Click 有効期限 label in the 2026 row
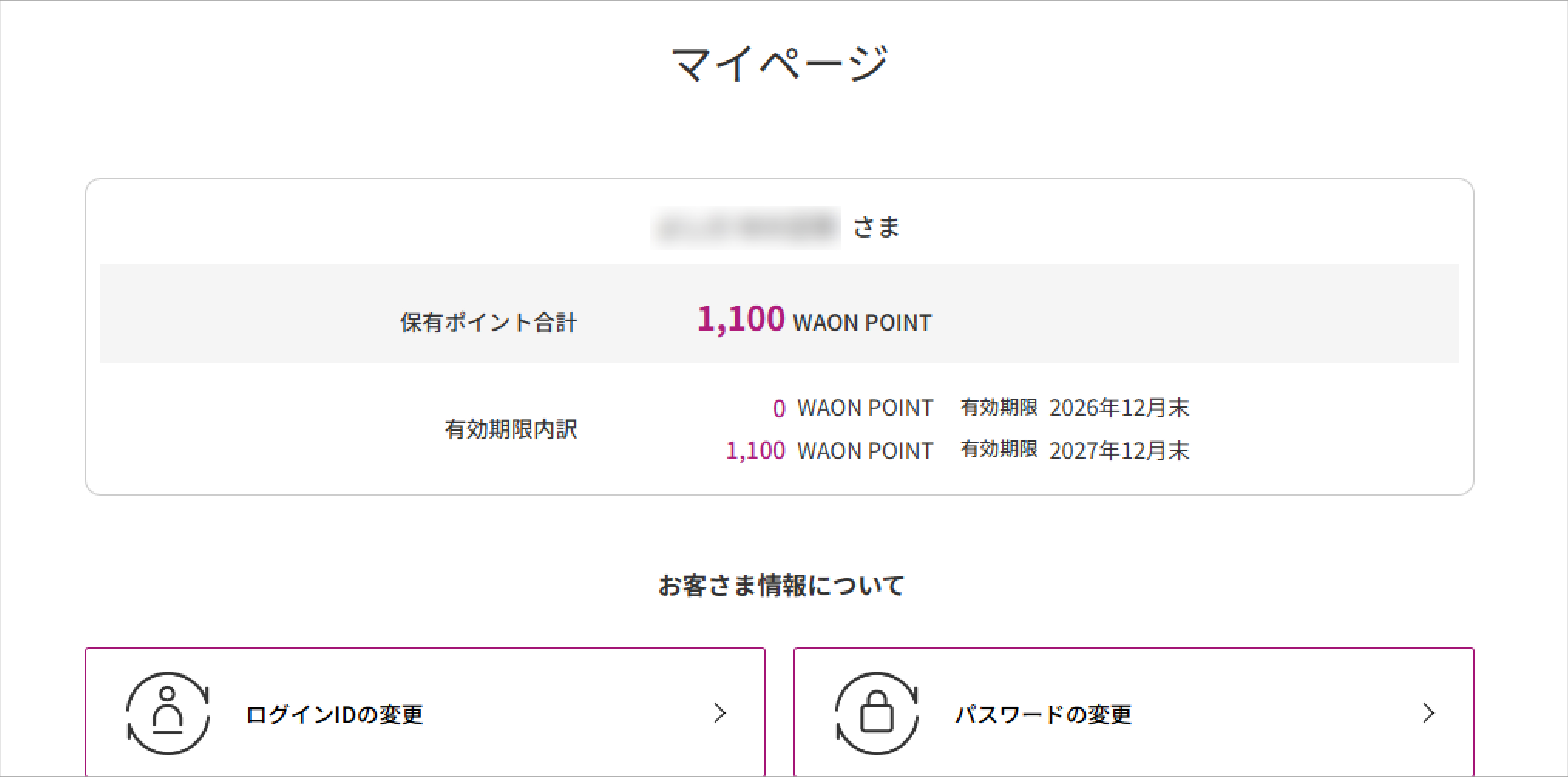 pyautogui.click(x=999, y=407)
